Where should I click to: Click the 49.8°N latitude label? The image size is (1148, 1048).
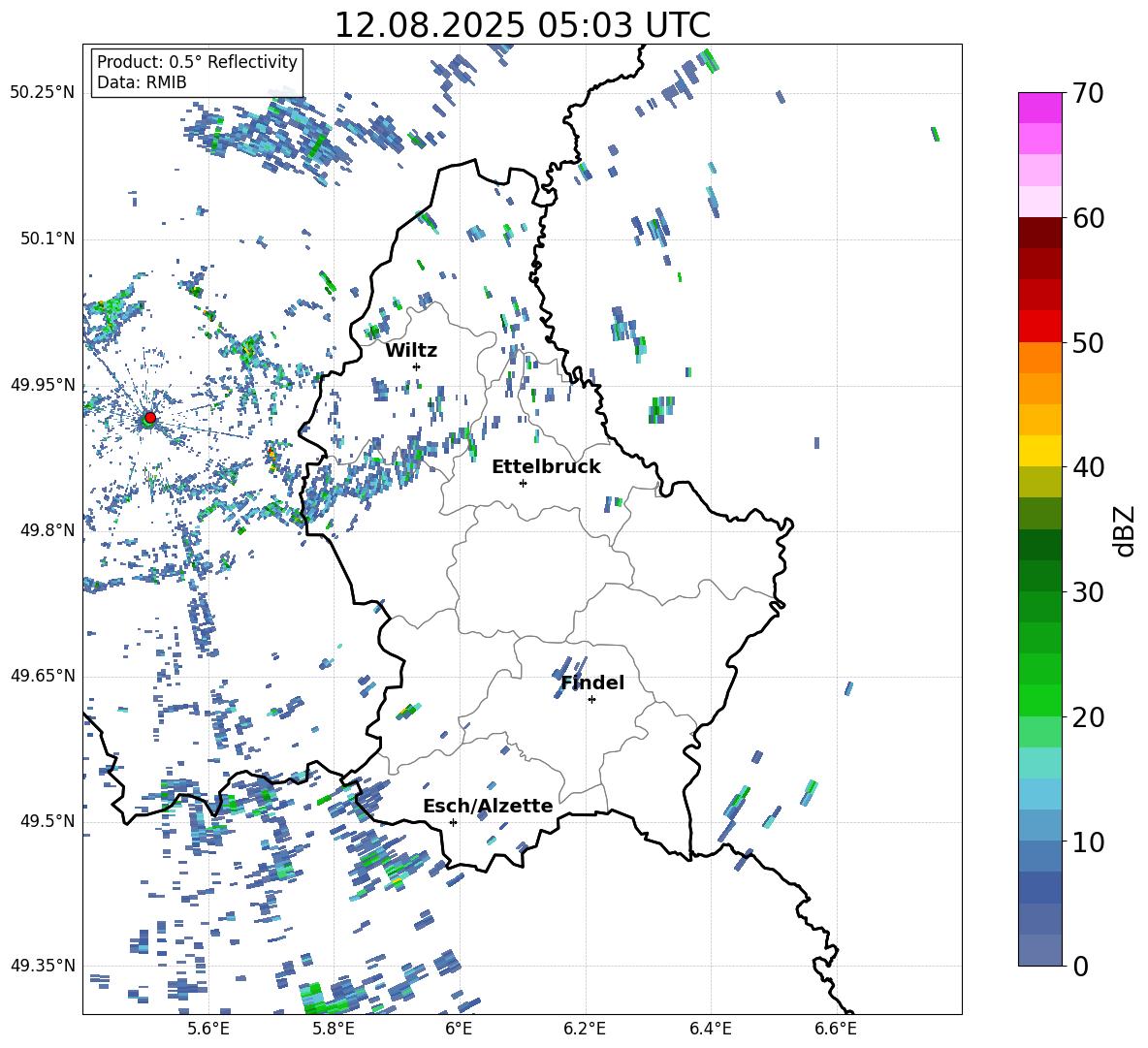tap(48, 530)
